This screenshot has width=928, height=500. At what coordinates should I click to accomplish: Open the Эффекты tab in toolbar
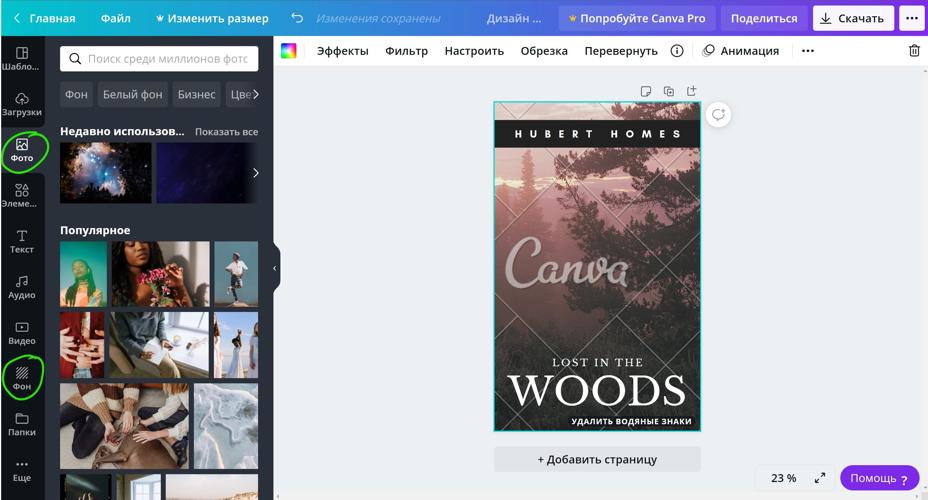pyautogui.click(x=342, y=51)
